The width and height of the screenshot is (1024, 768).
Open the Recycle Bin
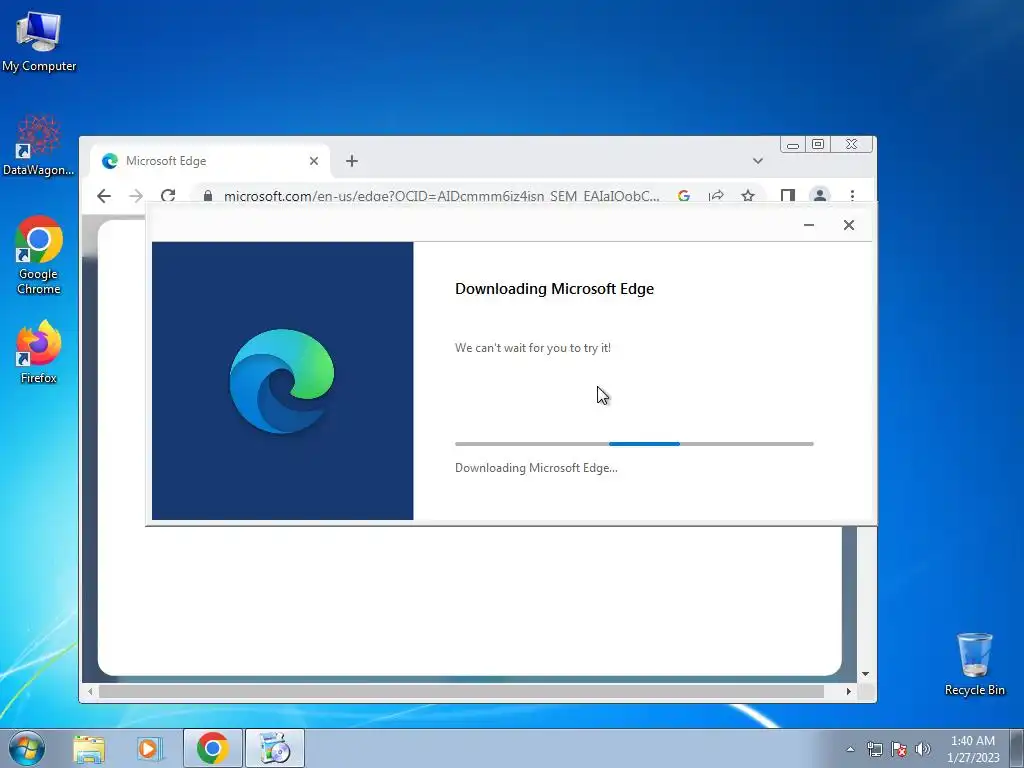[x=974, y=664]
